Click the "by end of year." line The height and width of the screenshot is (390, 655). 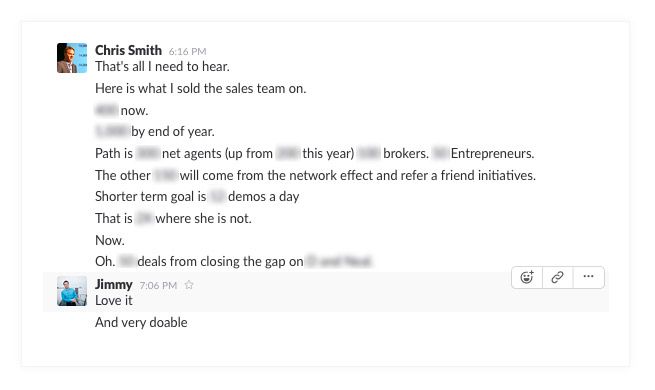[155, 132]
